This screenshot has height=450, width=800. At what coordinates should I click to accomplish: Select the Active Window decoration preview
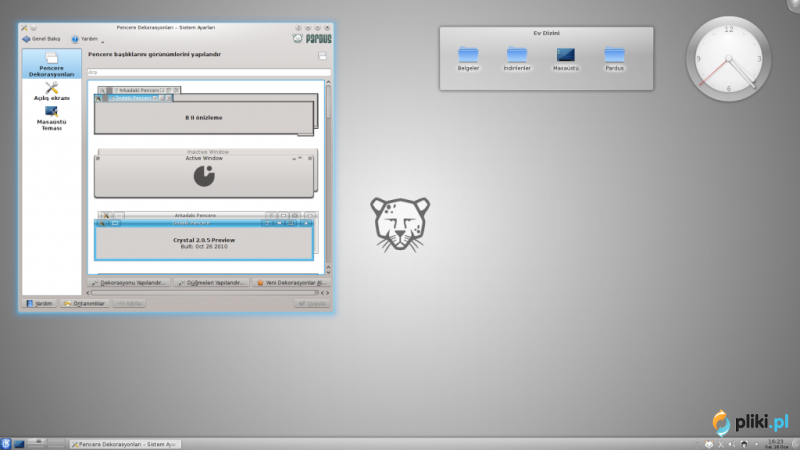coord(206,173)
